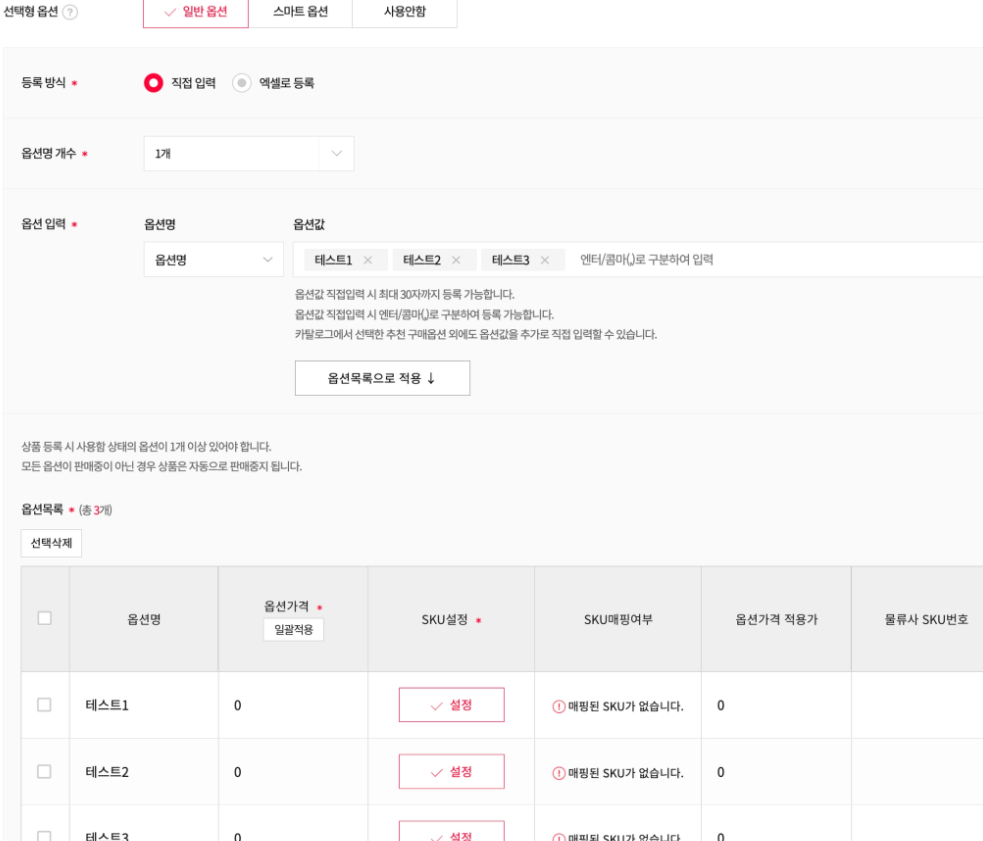Image resolution: width=983 pixels, height=841 pixels.
Task: Select the 엑셀로 등록 radio button
Action: tap(241, 83)
